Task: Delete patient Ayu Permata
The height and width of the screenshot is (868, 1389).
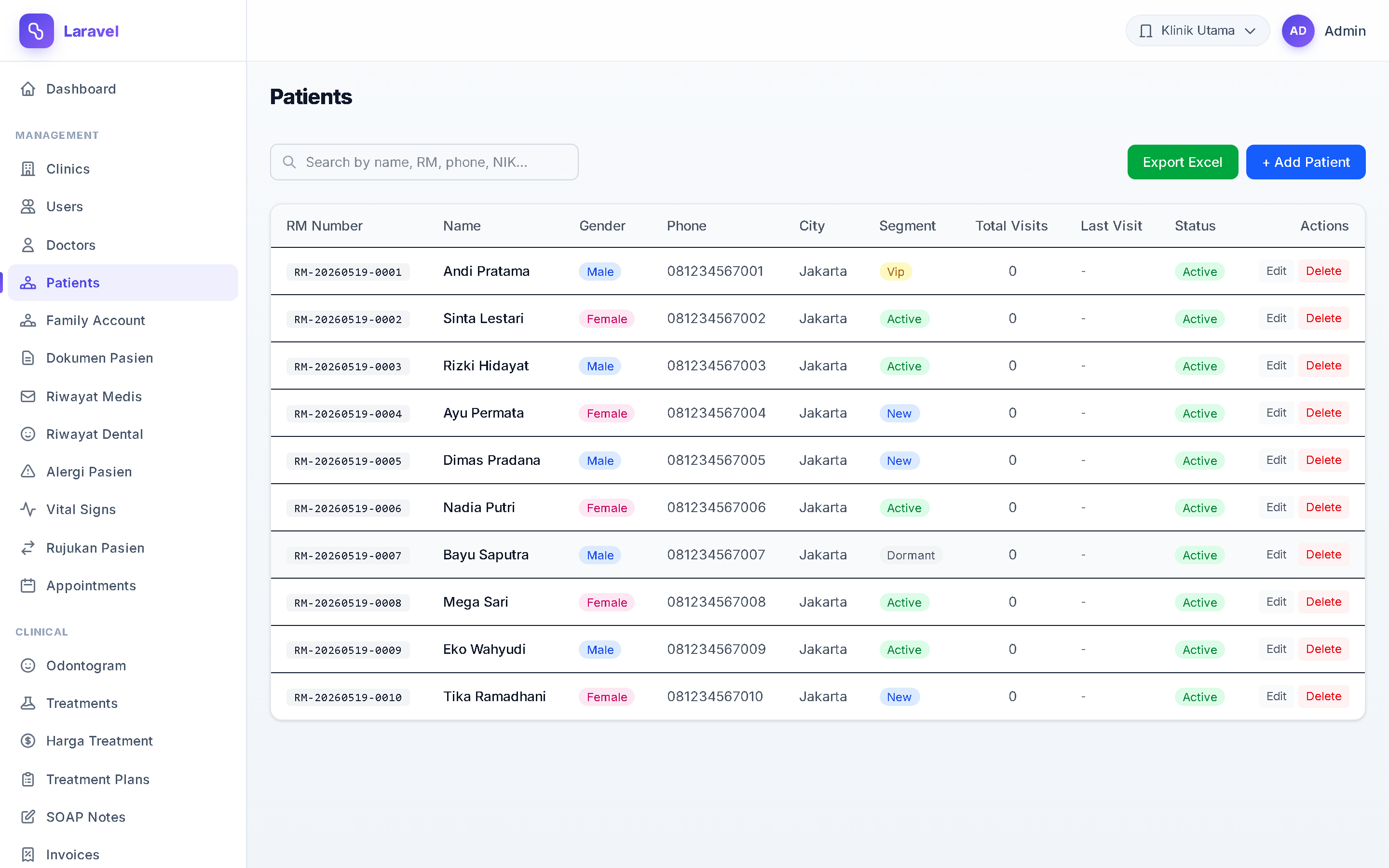Action: click(1323, 413)
